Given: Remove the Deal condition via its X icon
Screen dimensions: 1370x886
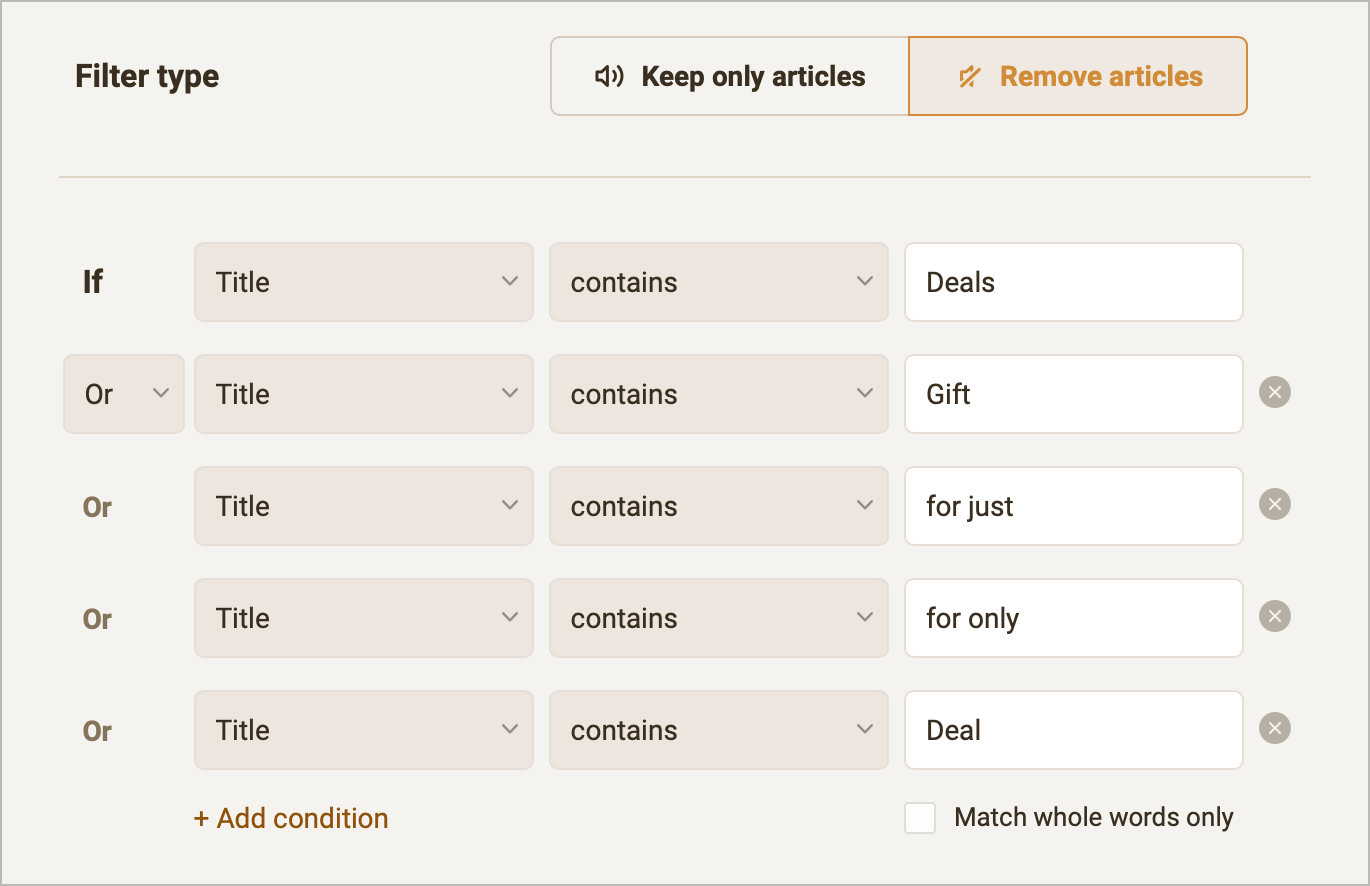Looking at the screenshot, I should (1274, 728).
